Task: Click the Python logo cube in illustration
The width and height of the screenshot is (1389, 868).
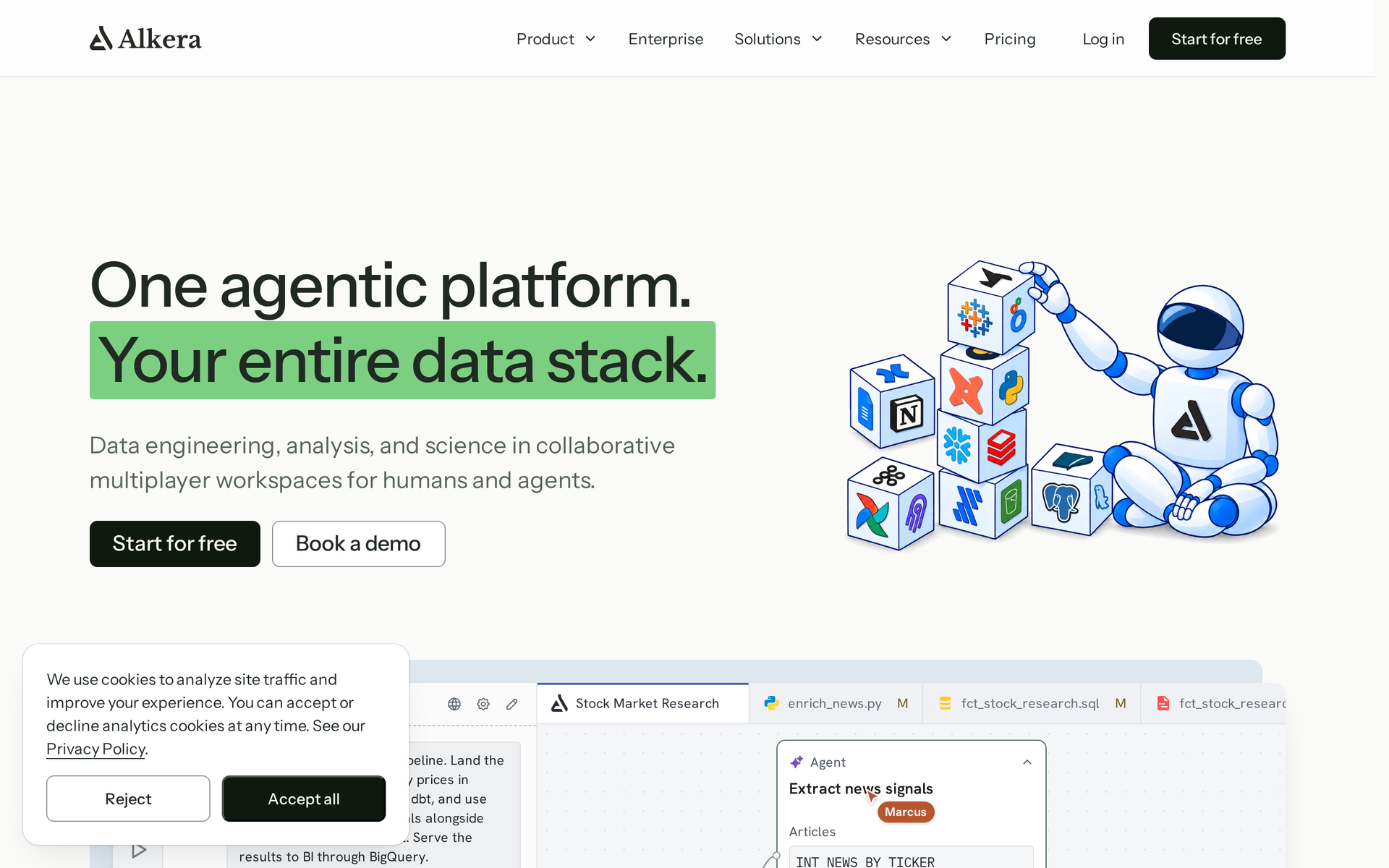Action: point(1011,387)
